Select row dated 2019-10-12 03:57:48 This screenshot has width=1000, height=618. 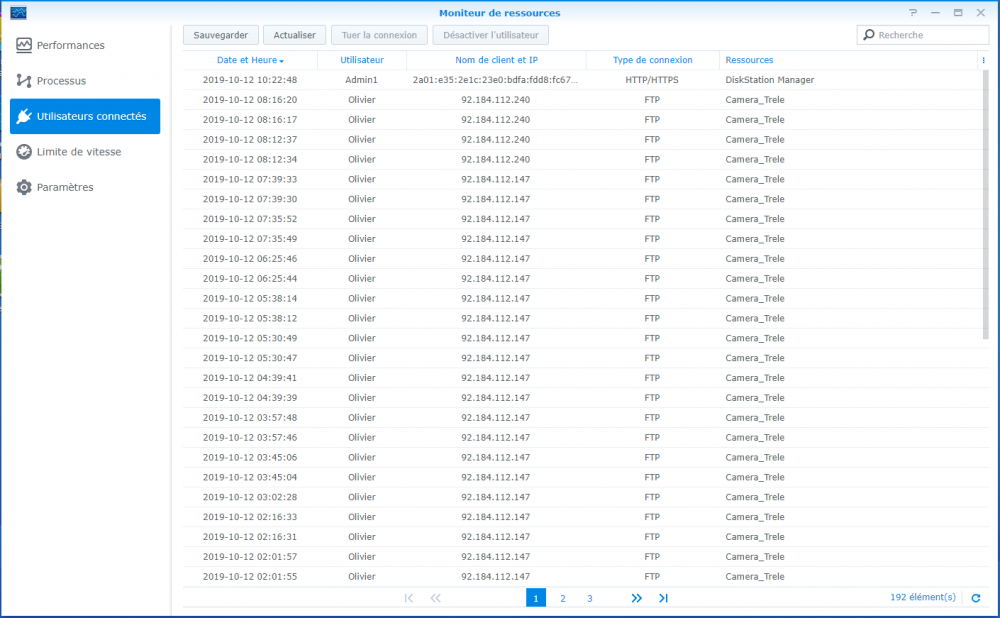pyautogui.click(x=582, y=417)
